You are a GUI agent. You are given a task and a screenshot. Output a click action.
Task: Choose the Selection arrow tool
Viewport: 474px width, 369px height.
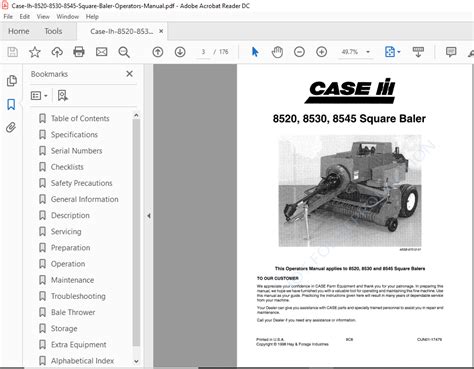(255, 52)
